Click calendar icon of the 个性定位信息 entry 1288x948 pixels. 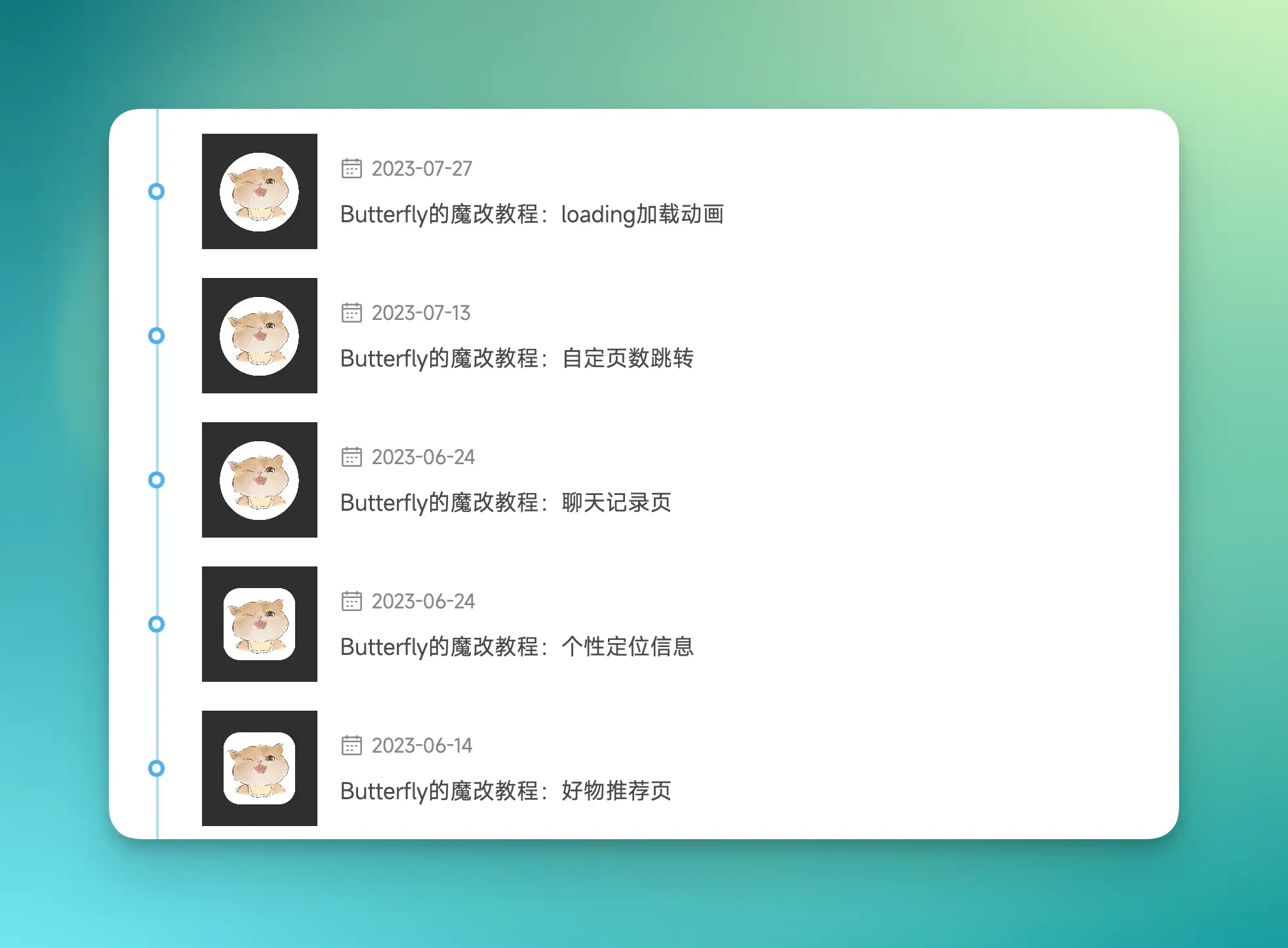352,601
